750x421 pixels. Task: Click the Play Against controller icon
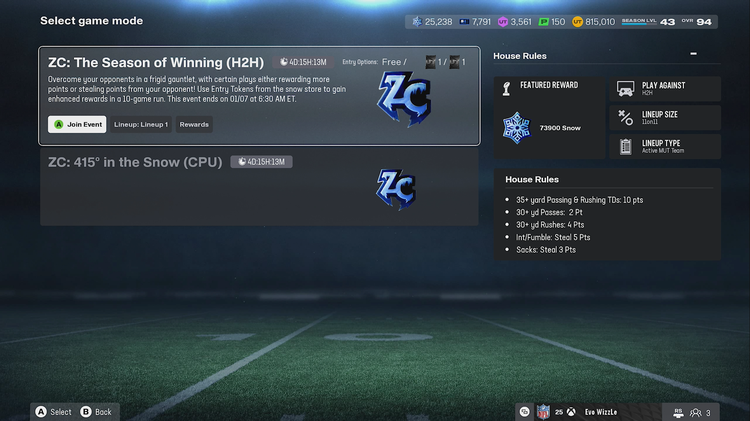pos(625,89)
